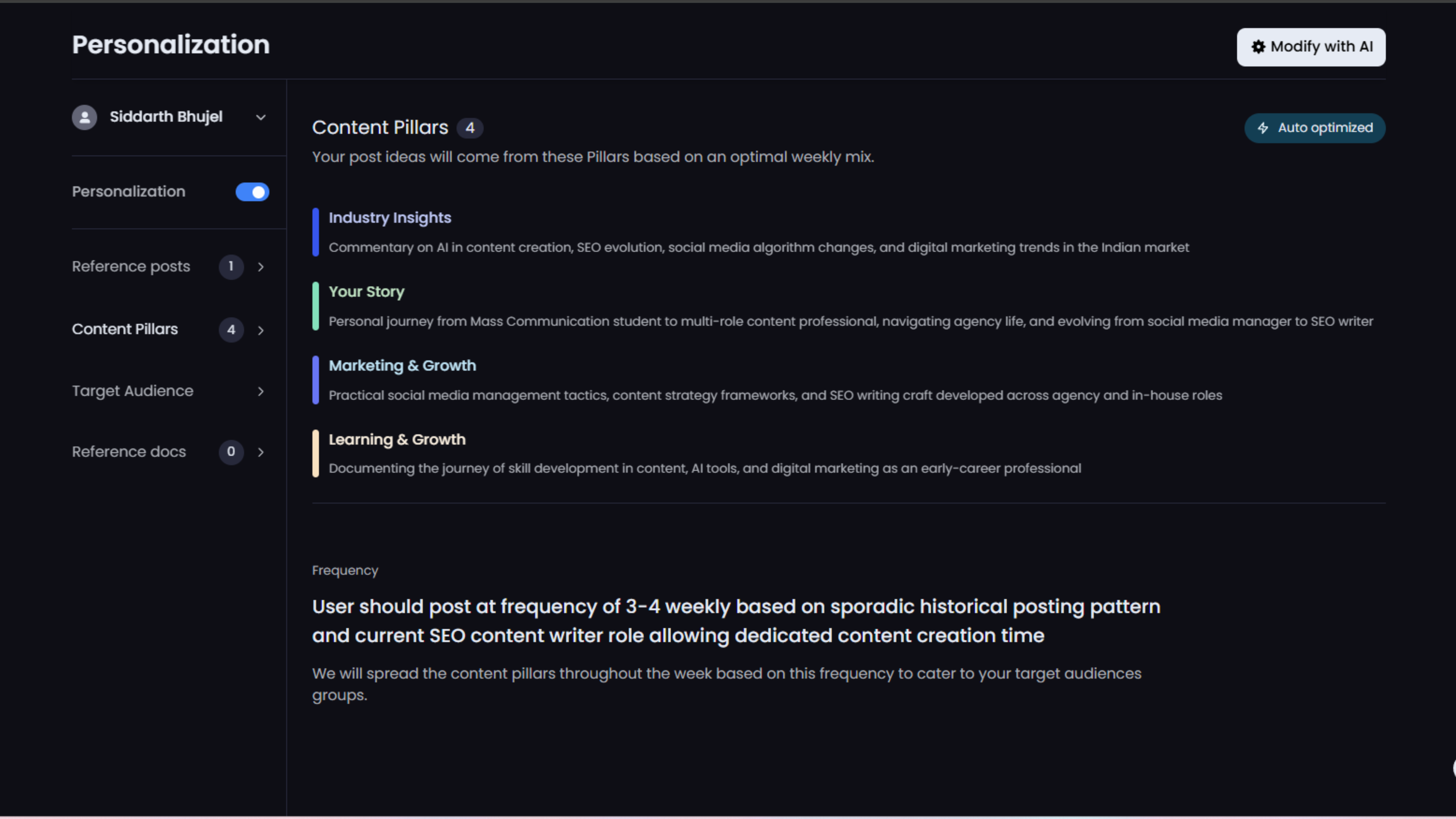Toggle Auto optimized setting

coord(1315,128)
